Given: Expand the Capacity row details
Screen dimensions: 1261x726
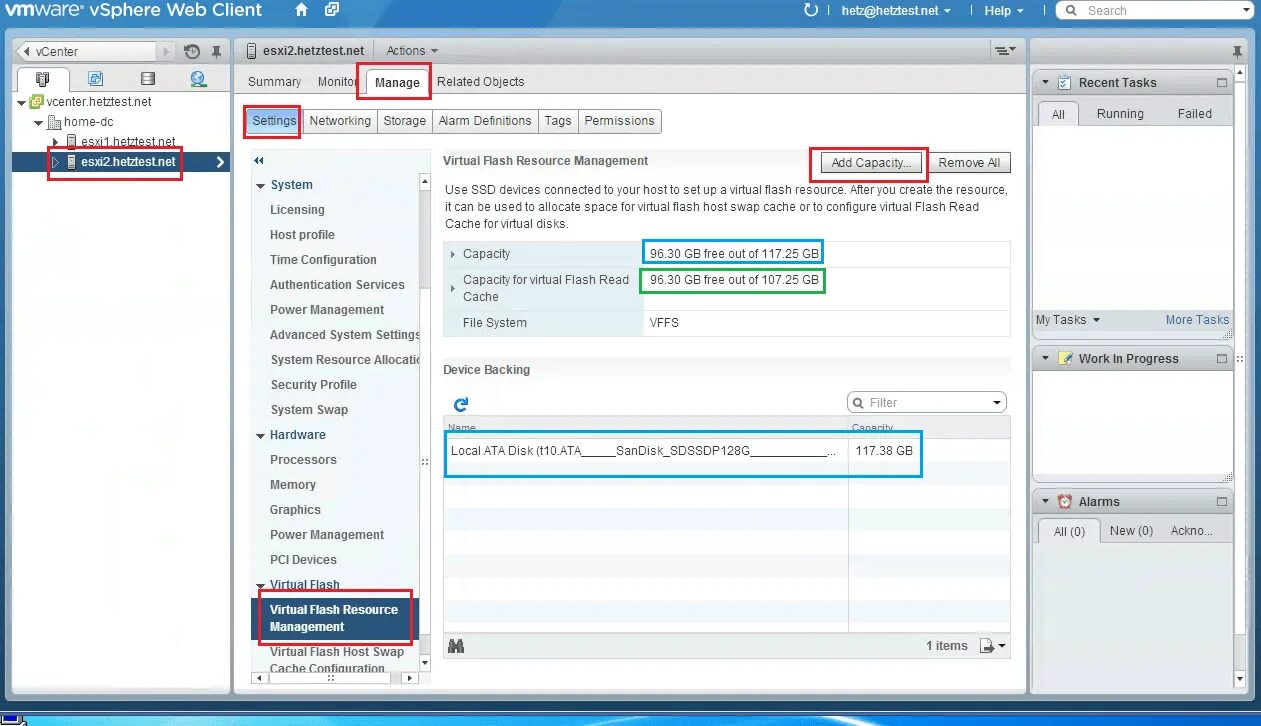Looking at the screenshot, I should [x=453, y=254].
